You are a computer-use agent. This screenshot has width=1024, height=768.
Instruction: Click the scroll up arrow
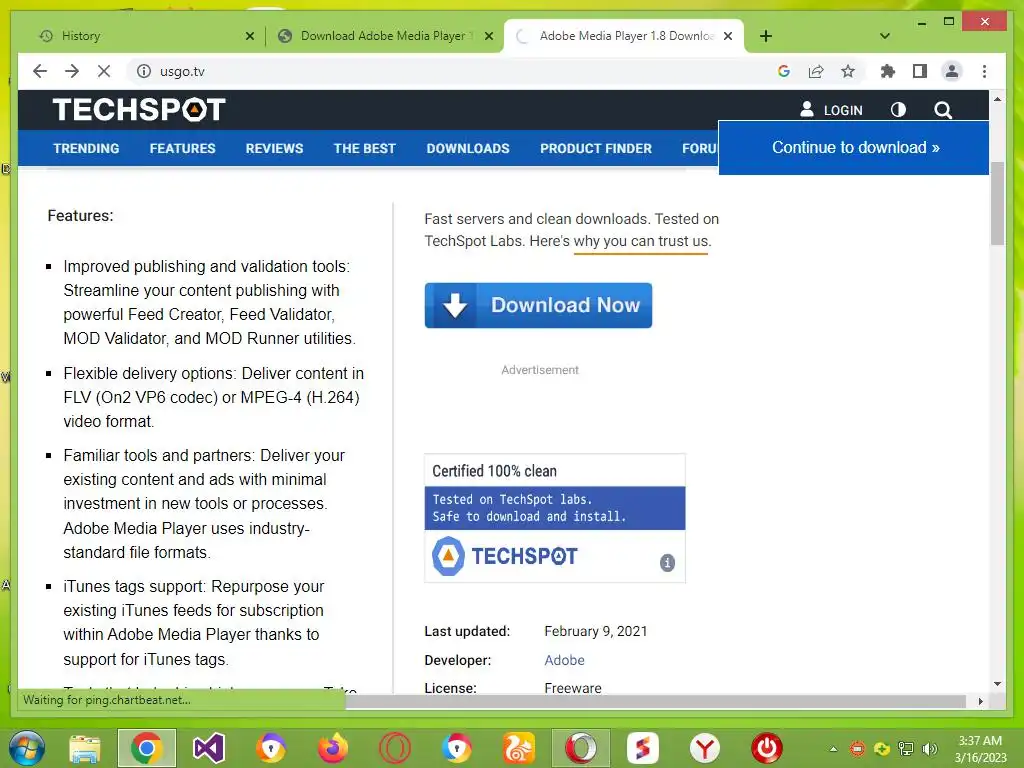pyautogui.click(x=997, y=99)
